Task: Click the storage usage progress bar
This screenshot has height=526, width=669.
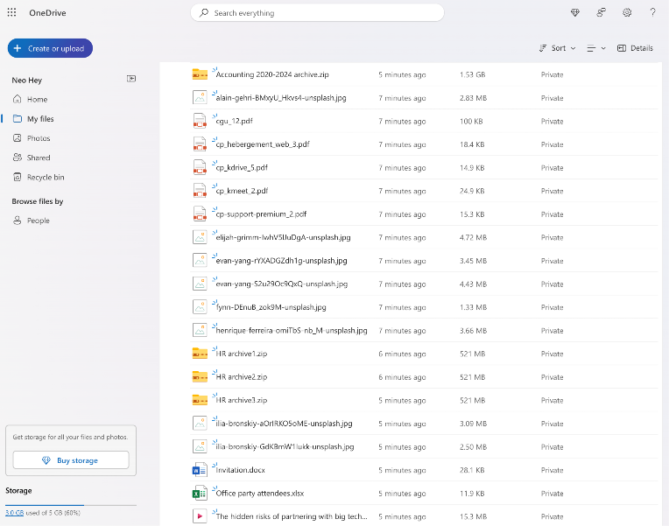Action: (71, 505)
